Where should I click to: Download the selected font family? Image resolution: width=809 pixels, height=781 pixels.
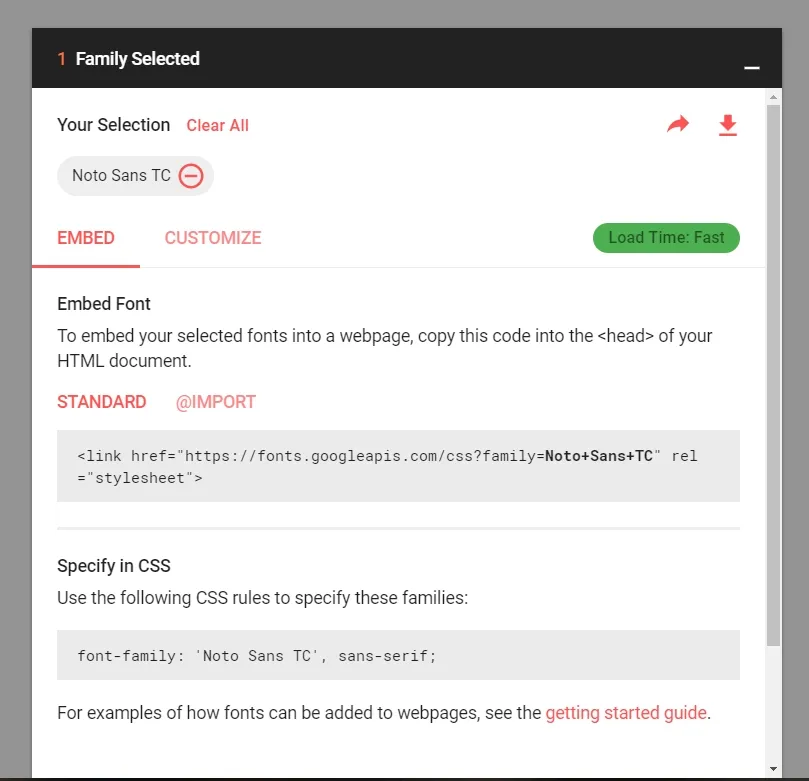coord(727,125)
